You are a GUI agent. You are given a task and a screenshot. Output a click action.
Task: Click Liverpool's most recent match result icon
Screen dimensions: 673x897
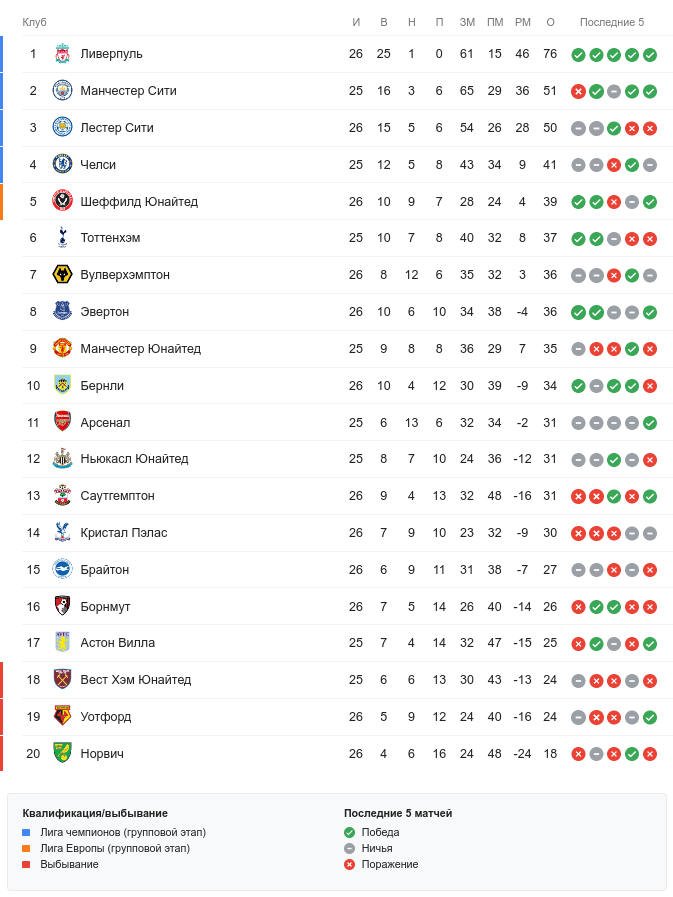[x=650, y=54]
